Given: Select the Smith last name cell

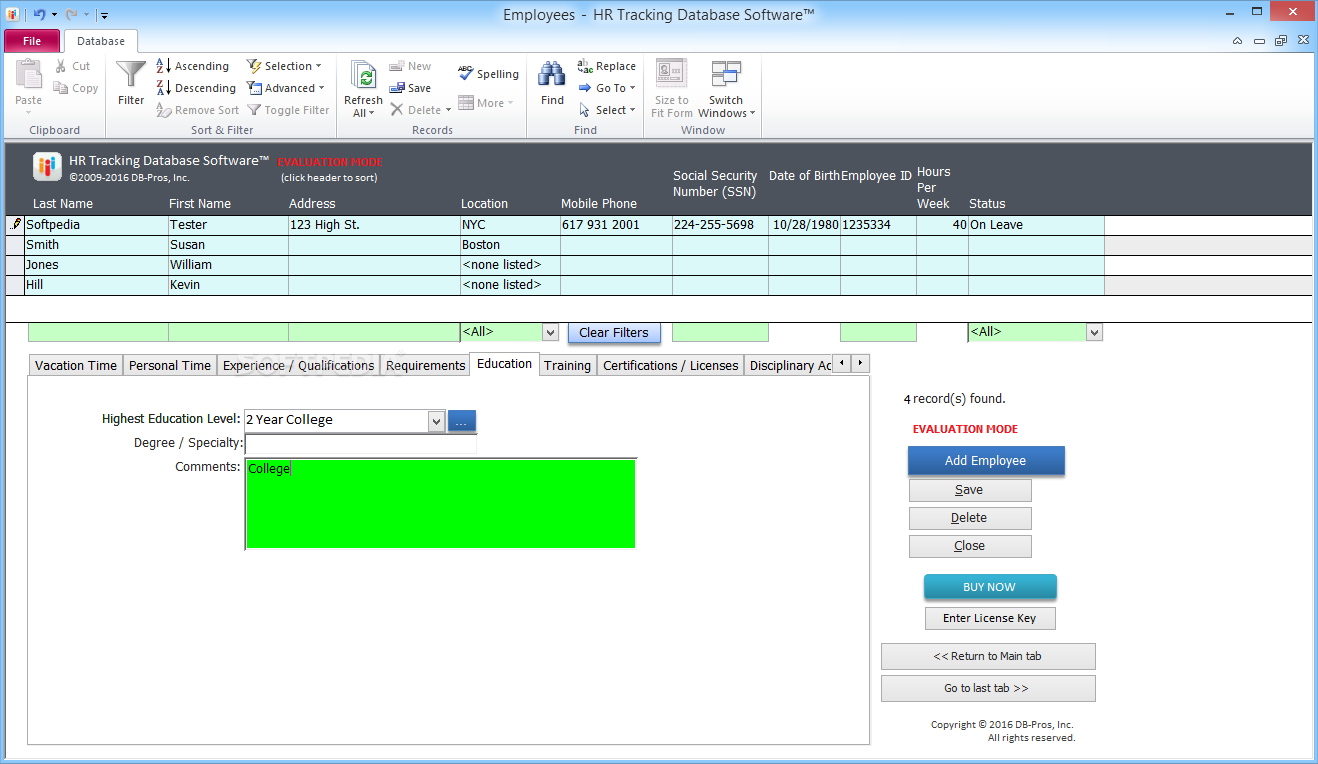Looking at the screenshot, I should click(x=96, y=245).
